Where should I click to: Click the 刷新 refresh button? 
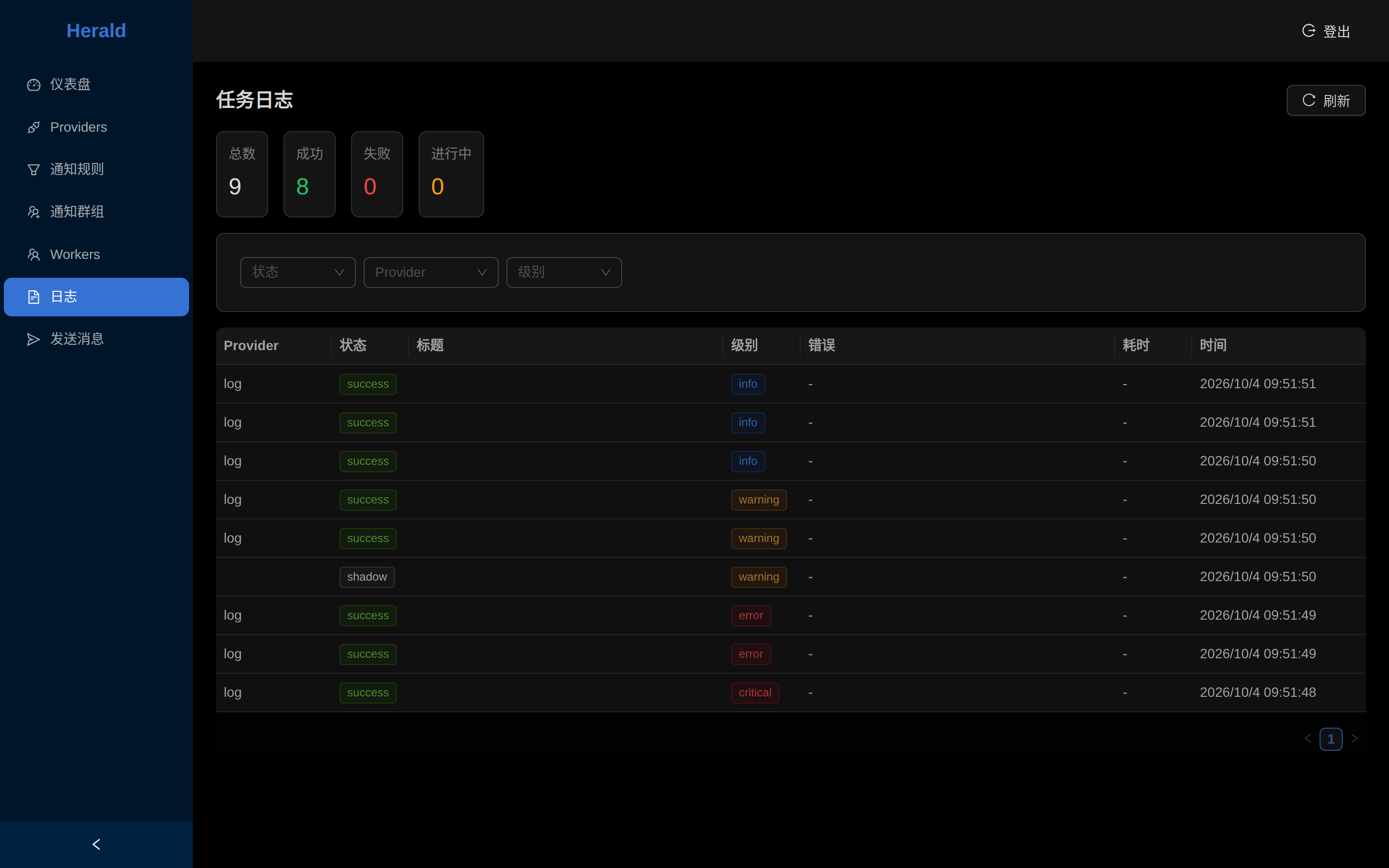(x=1326, y=100)
